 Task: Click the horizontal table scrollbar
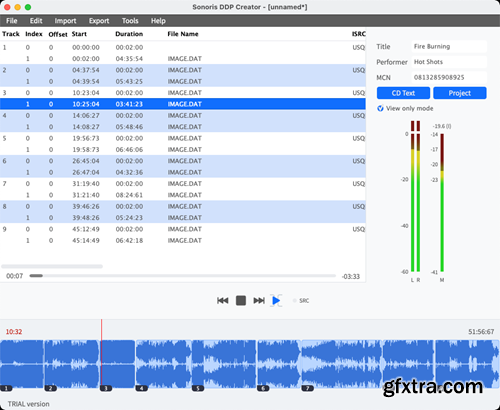pos(52,266)
